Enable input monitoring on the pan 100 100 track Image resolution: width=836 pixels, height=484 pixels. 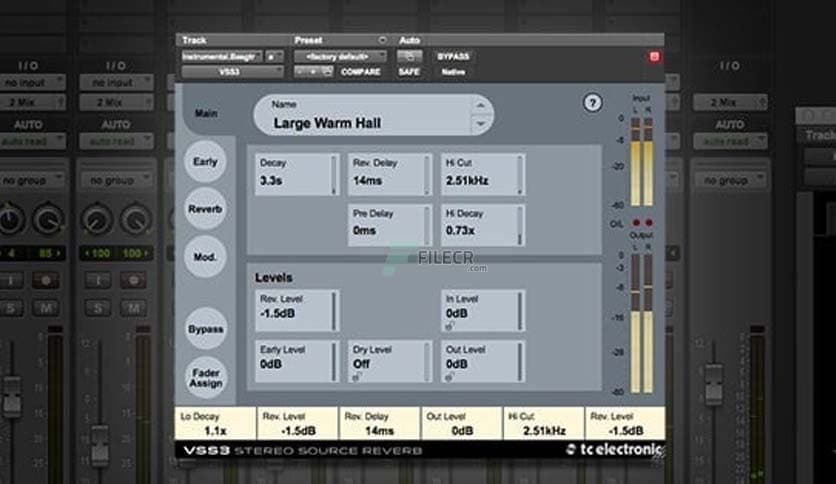(x=98, y=280)
